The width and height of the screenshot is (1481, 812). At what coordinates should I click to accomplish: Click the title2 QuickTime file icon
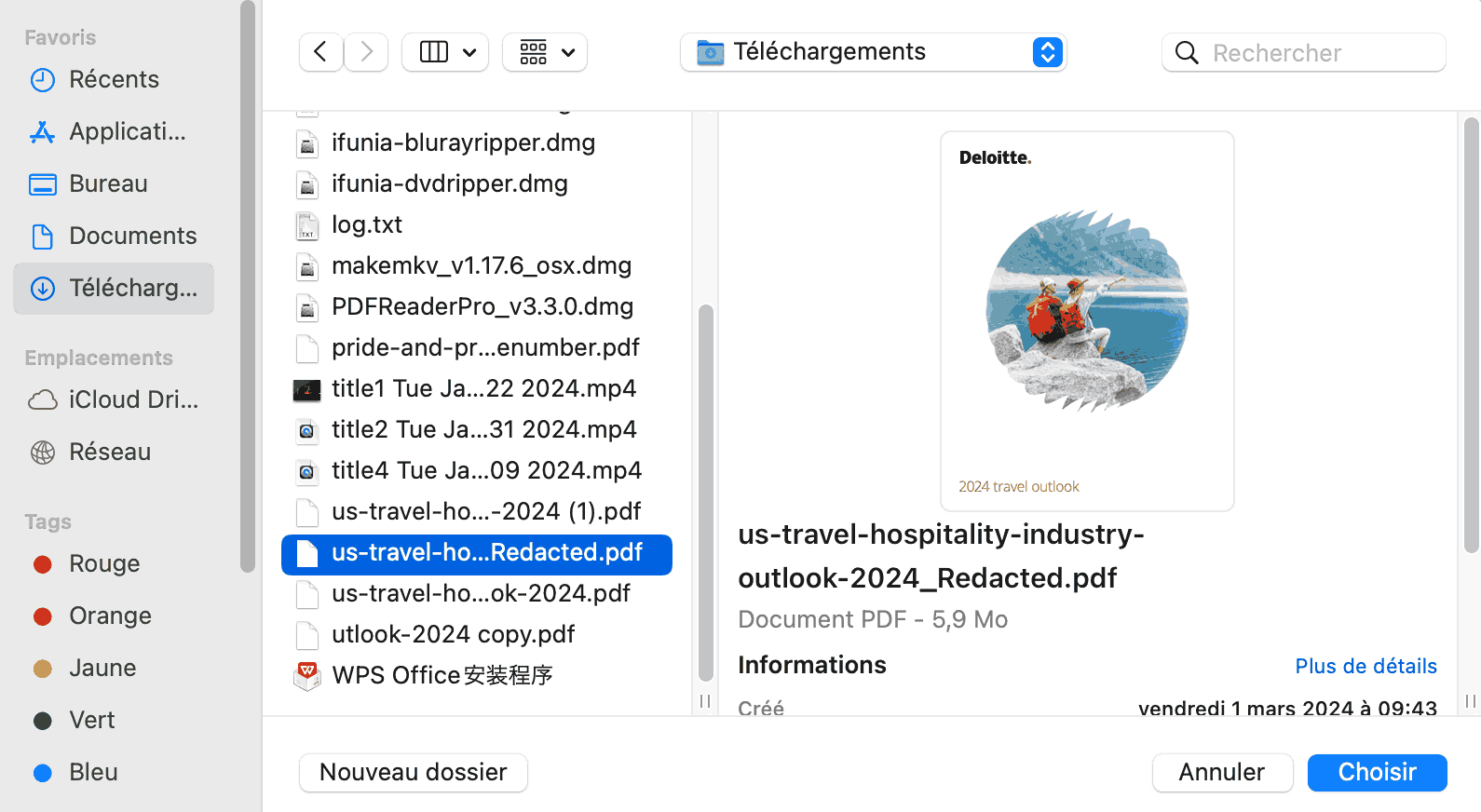307,430
